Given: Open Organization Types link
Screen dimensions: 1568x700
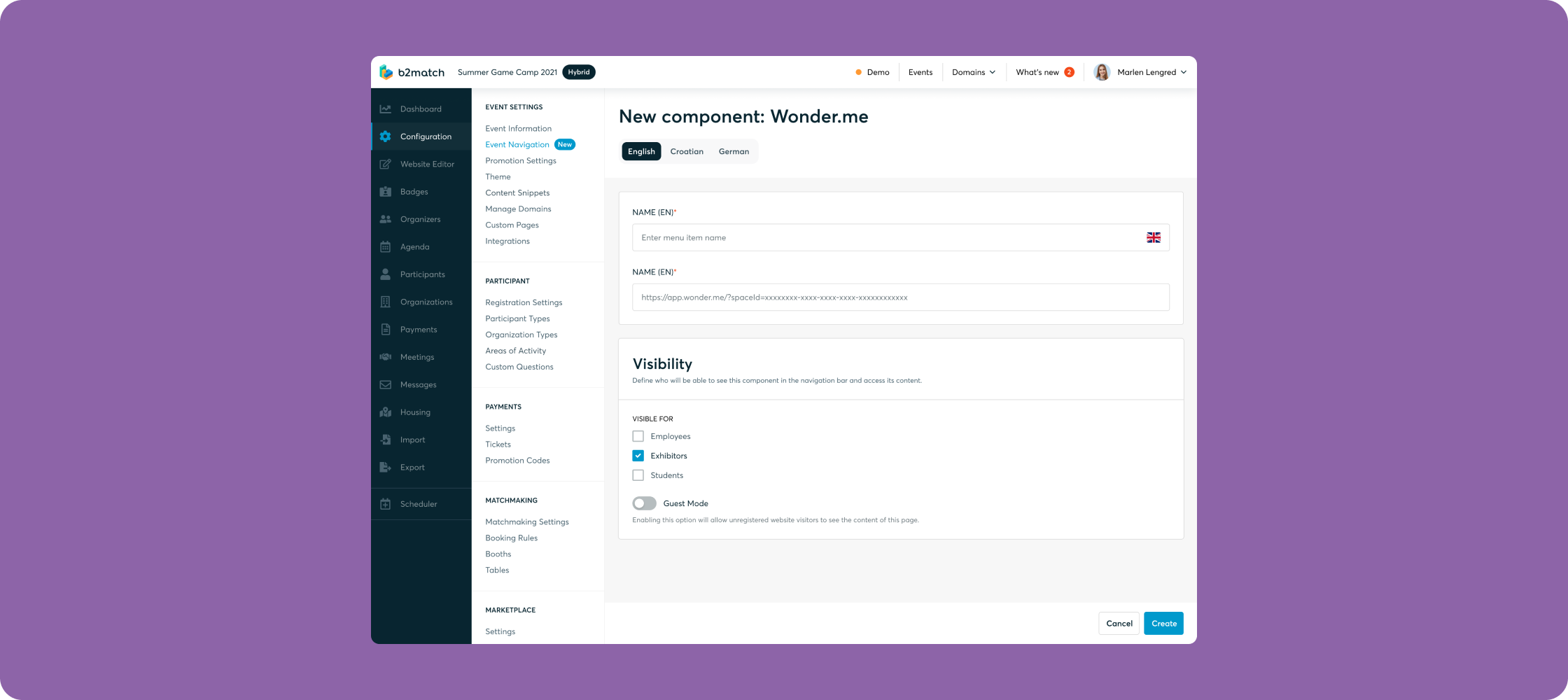Looking at the screenshot, I should click(521, 335).
